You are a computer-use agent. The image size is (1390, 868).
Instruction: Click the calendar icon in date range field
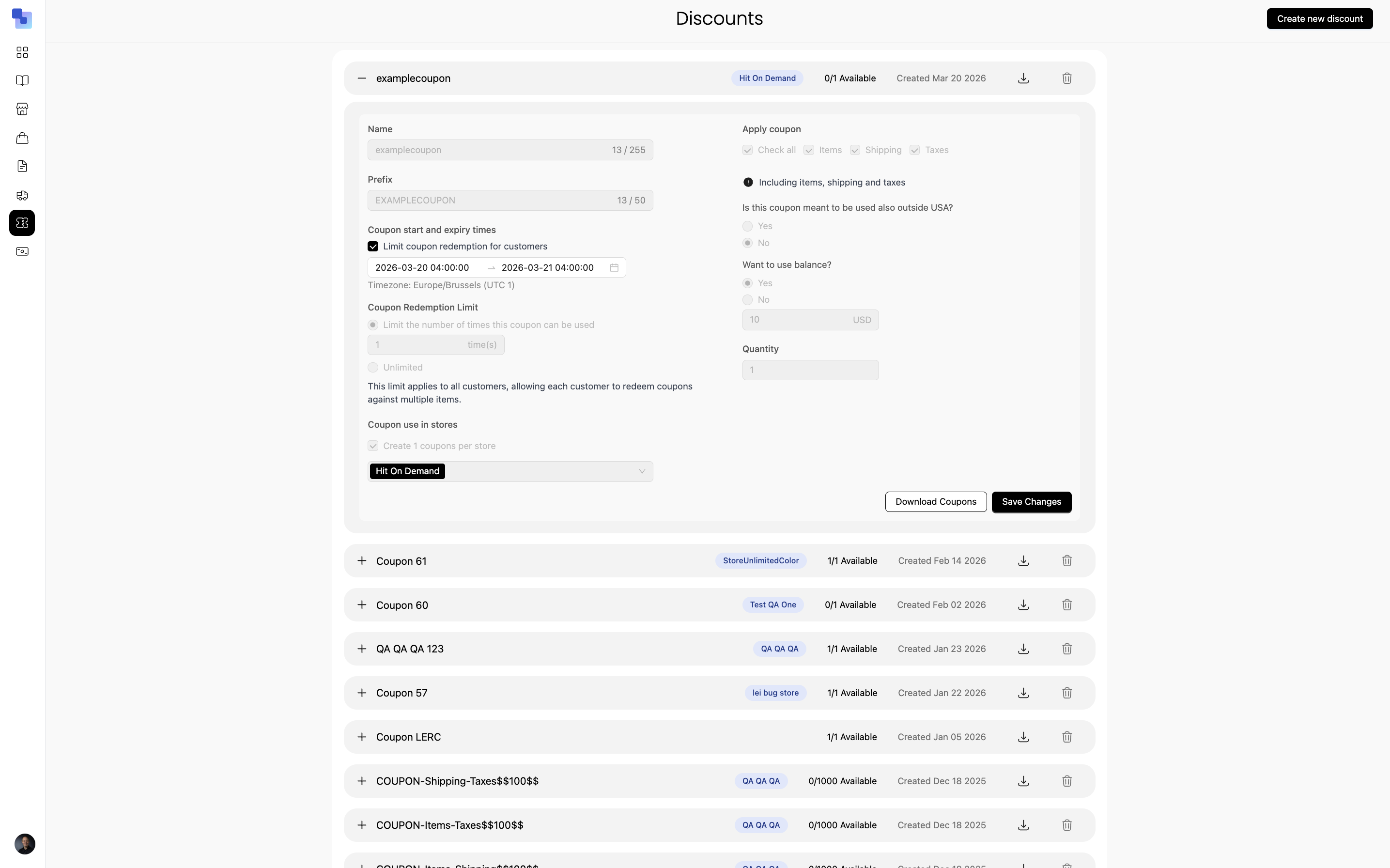614,267
